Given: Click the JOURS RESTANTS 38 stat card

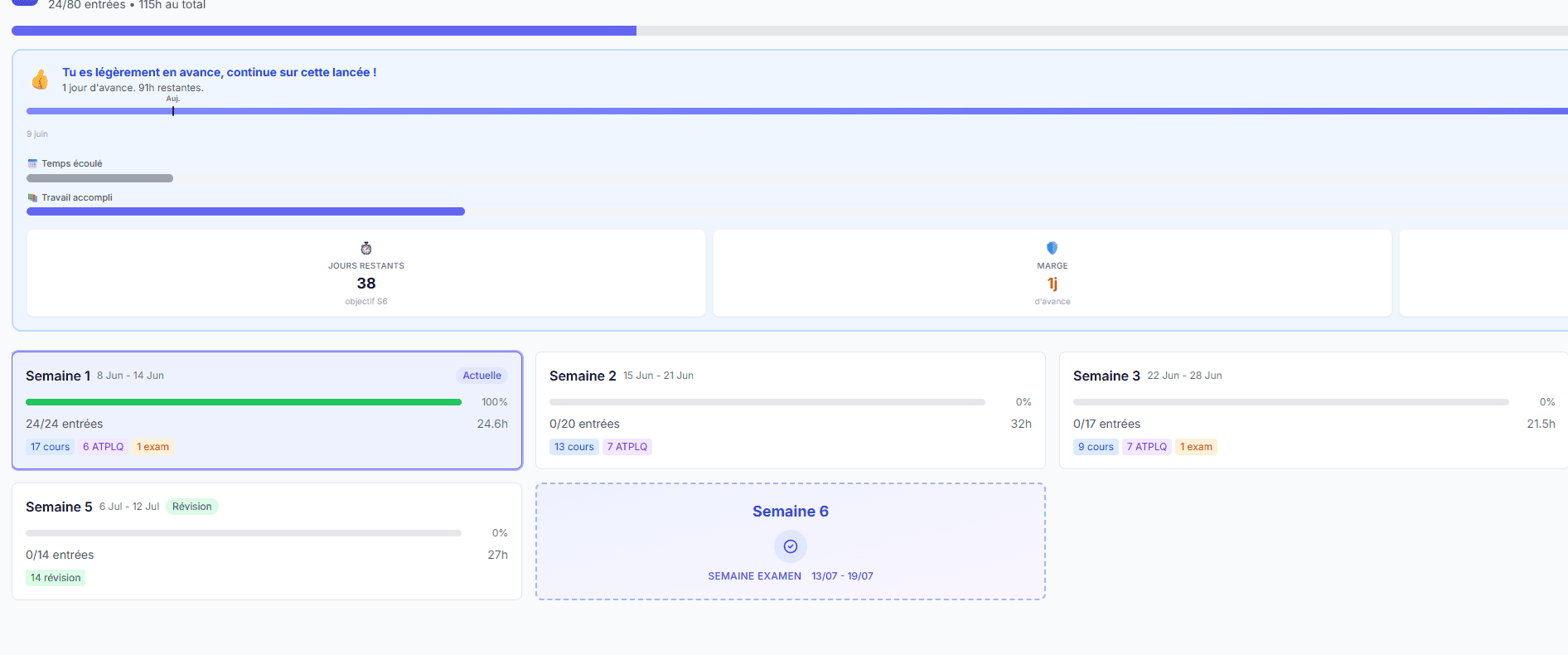Looking at the screenshot, I should (366, 273).
